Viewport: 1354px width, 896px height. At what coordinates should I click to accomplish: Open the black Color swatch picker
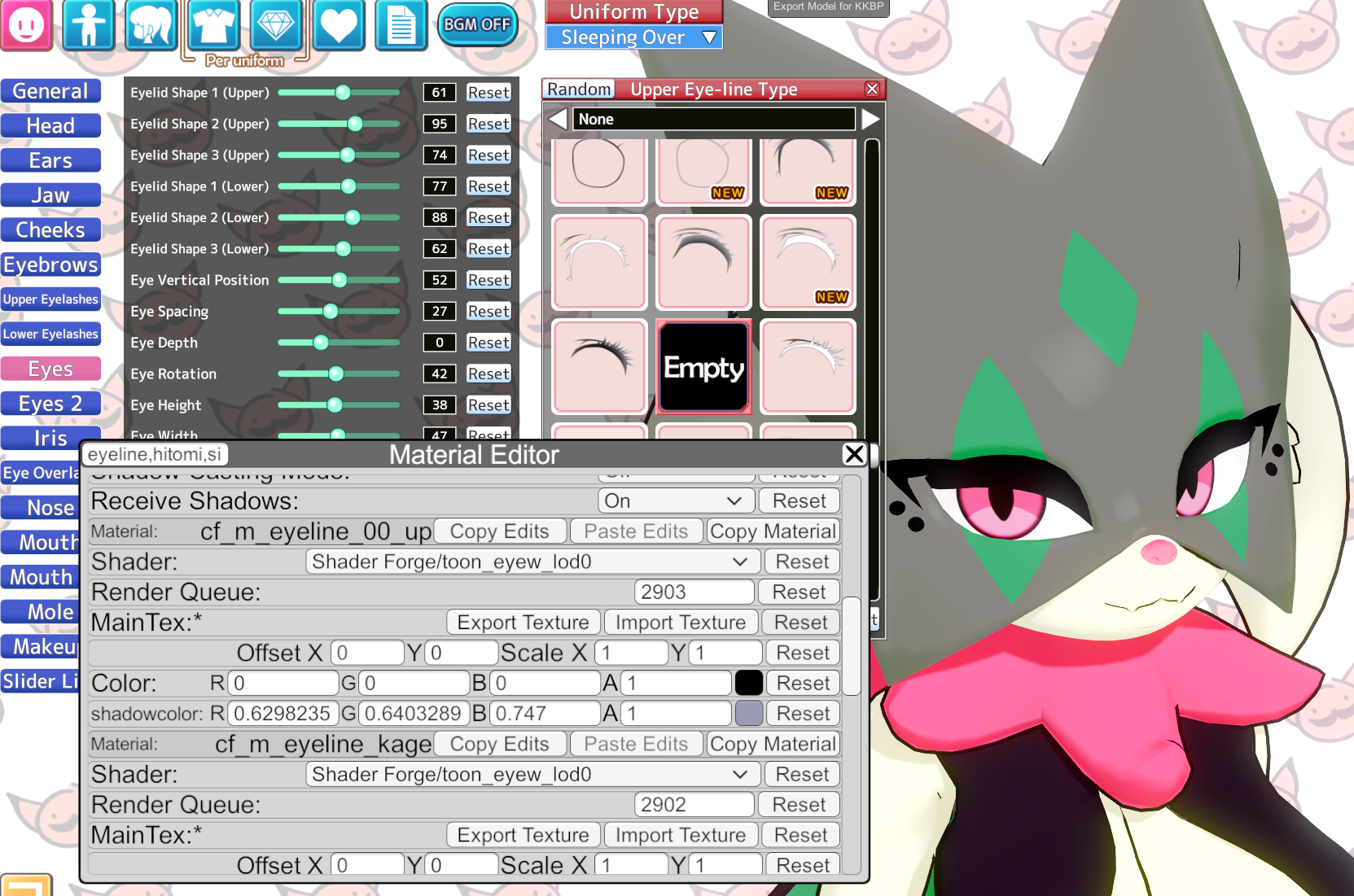coord(749,683)
